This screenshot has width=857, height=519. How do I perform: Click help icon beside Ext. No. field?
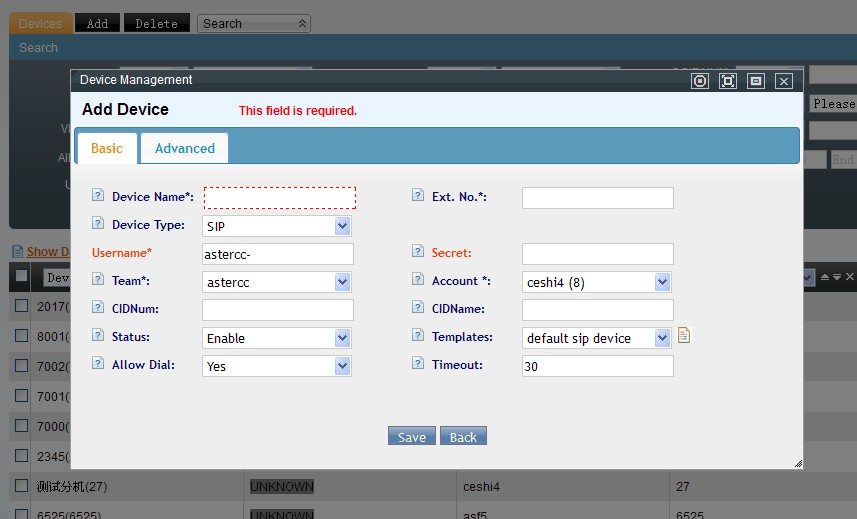point(418,196)
